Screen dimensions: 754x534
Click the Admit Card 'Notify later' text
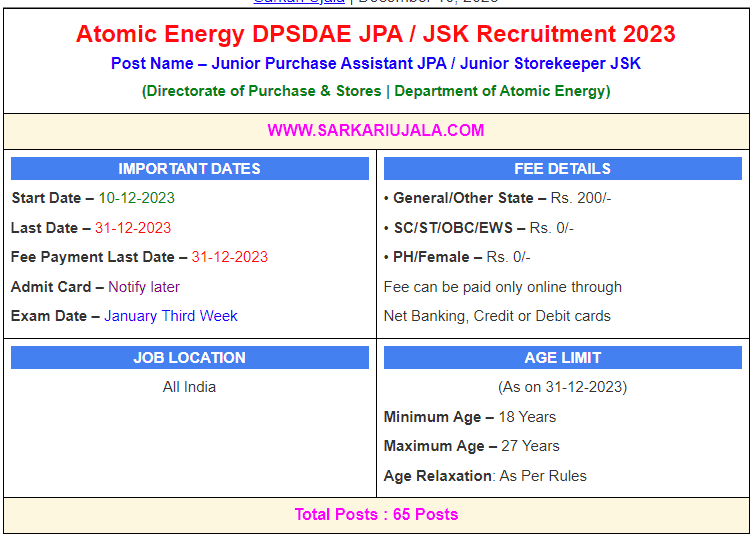pos(144,287)
